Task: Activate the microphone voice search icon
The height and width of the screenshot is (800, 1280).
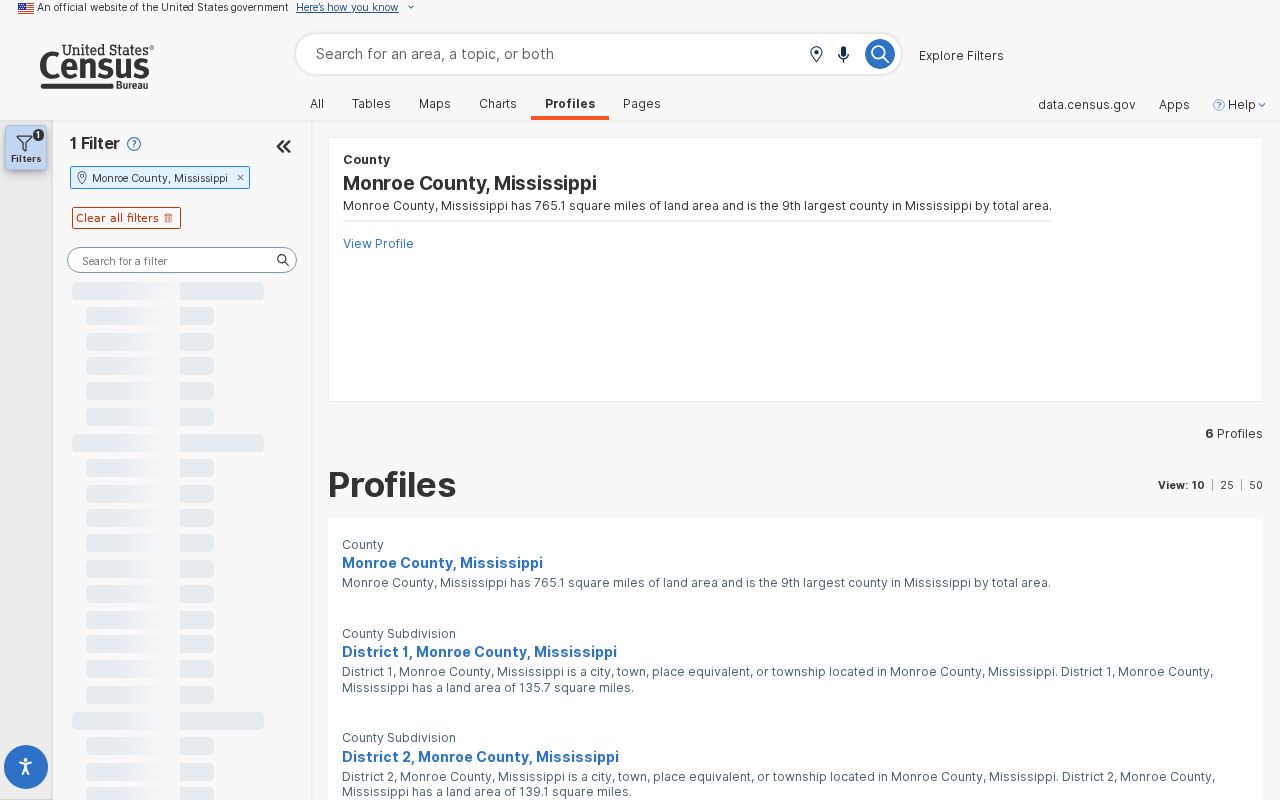Action: 843,54
